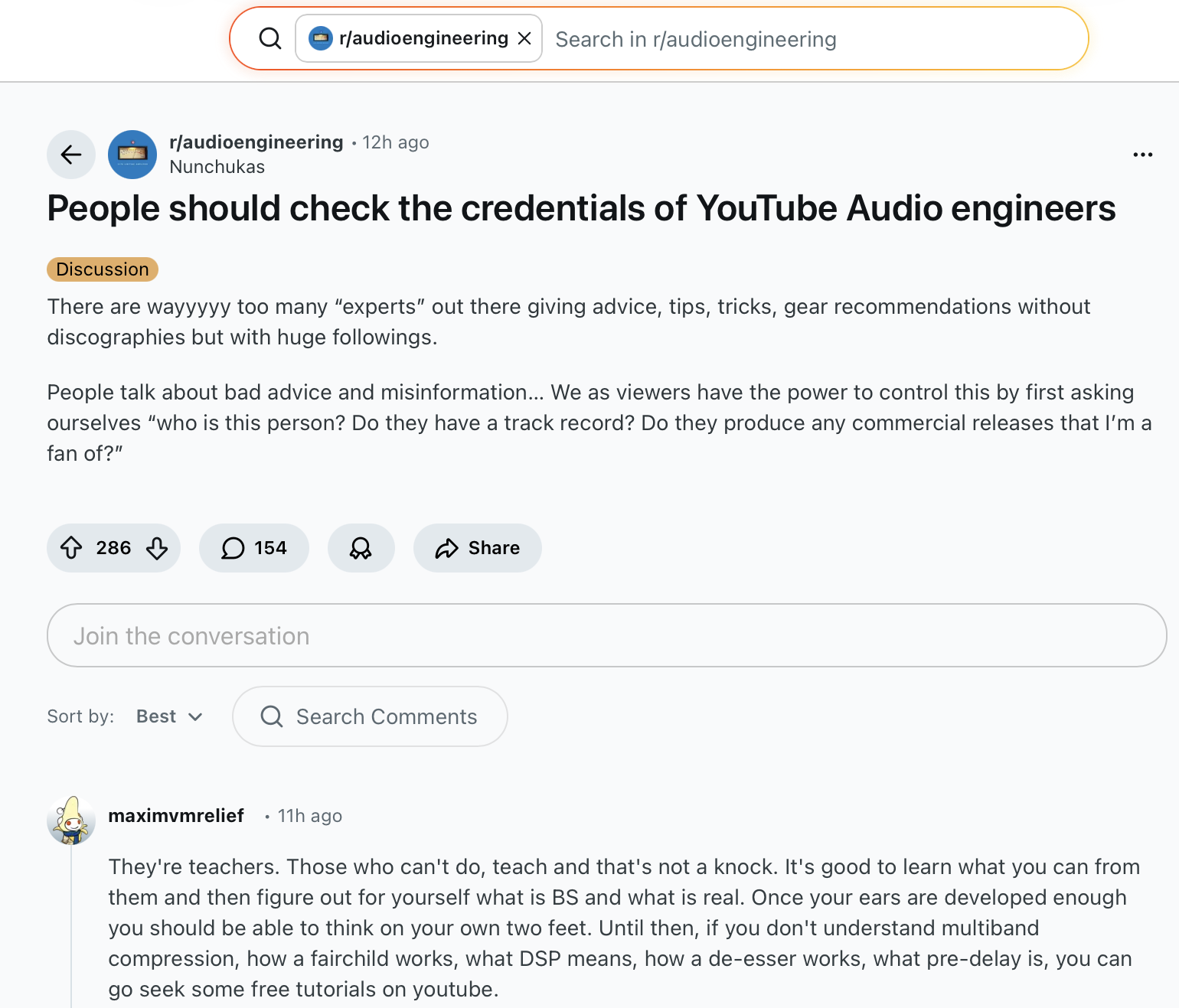
Task: Share the post
Action: click(x=476, y=548)
